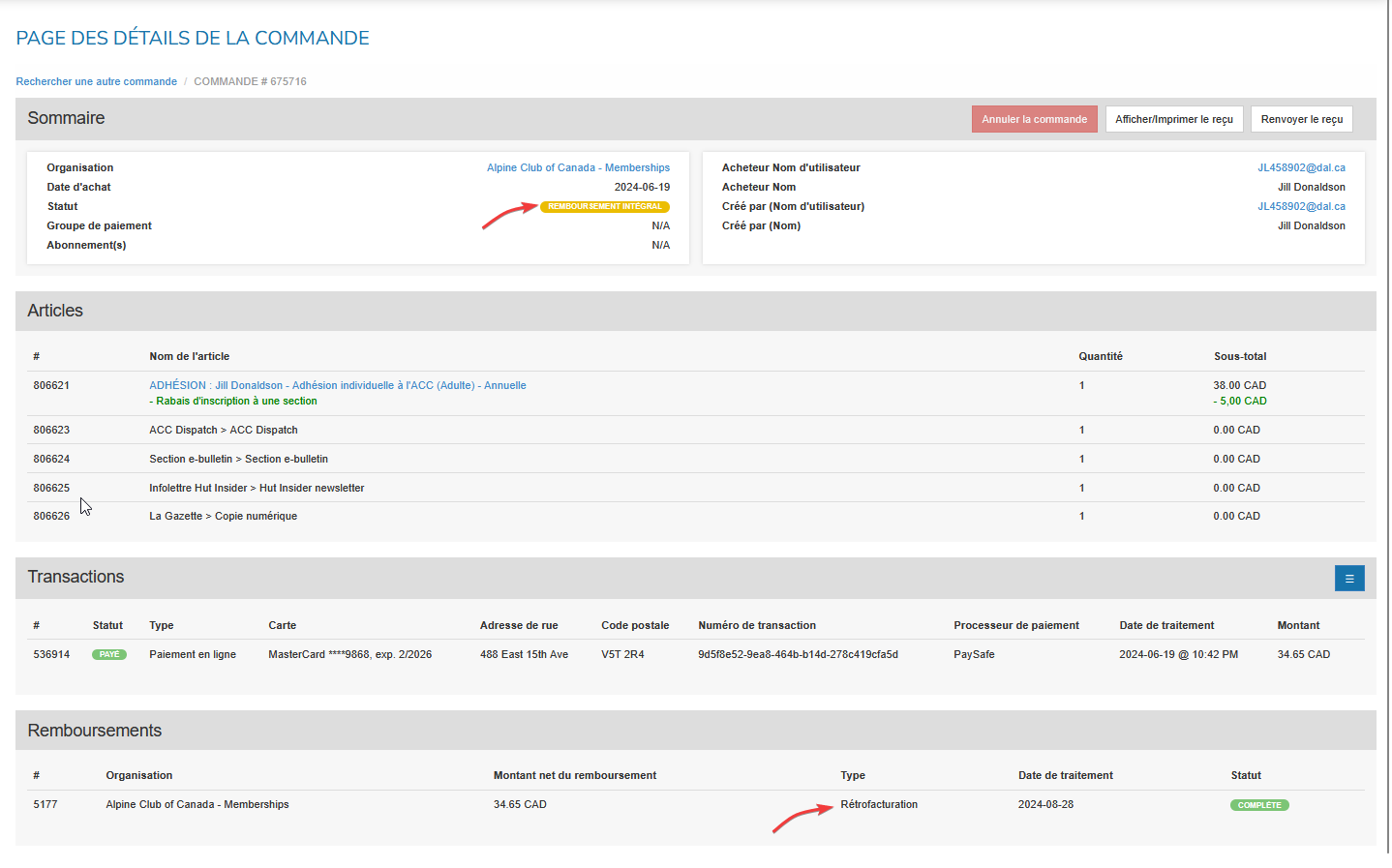1392x868 pixels.
Task: Open Rechercher une autre commande breadcrumb link
Action: [x=96, y=81]
